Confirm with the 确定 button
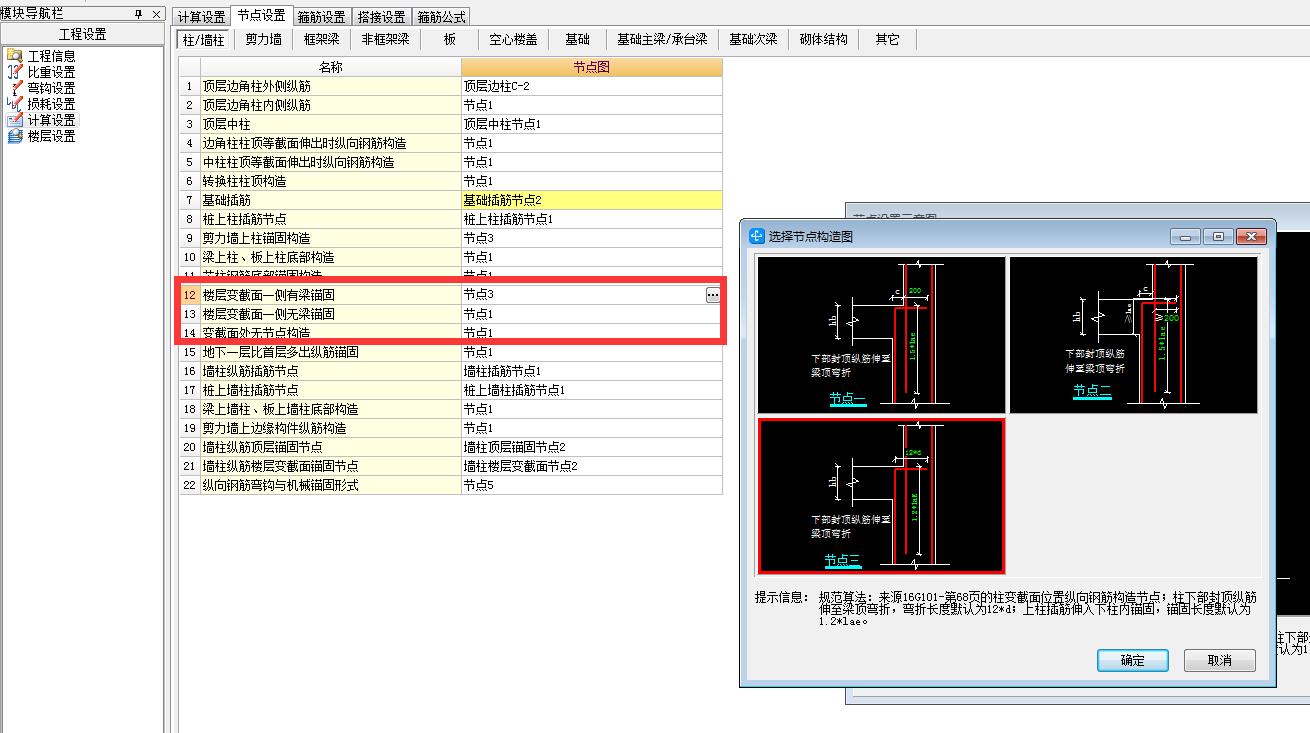Screen dimensions: 1310x733 (x=1132, y=660)
